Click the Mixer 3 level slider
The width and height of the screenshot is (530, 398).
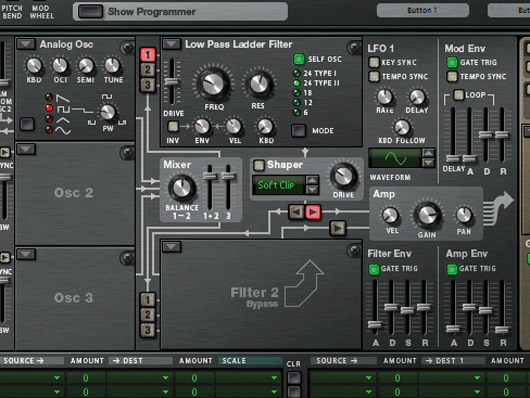click(228, 176)
